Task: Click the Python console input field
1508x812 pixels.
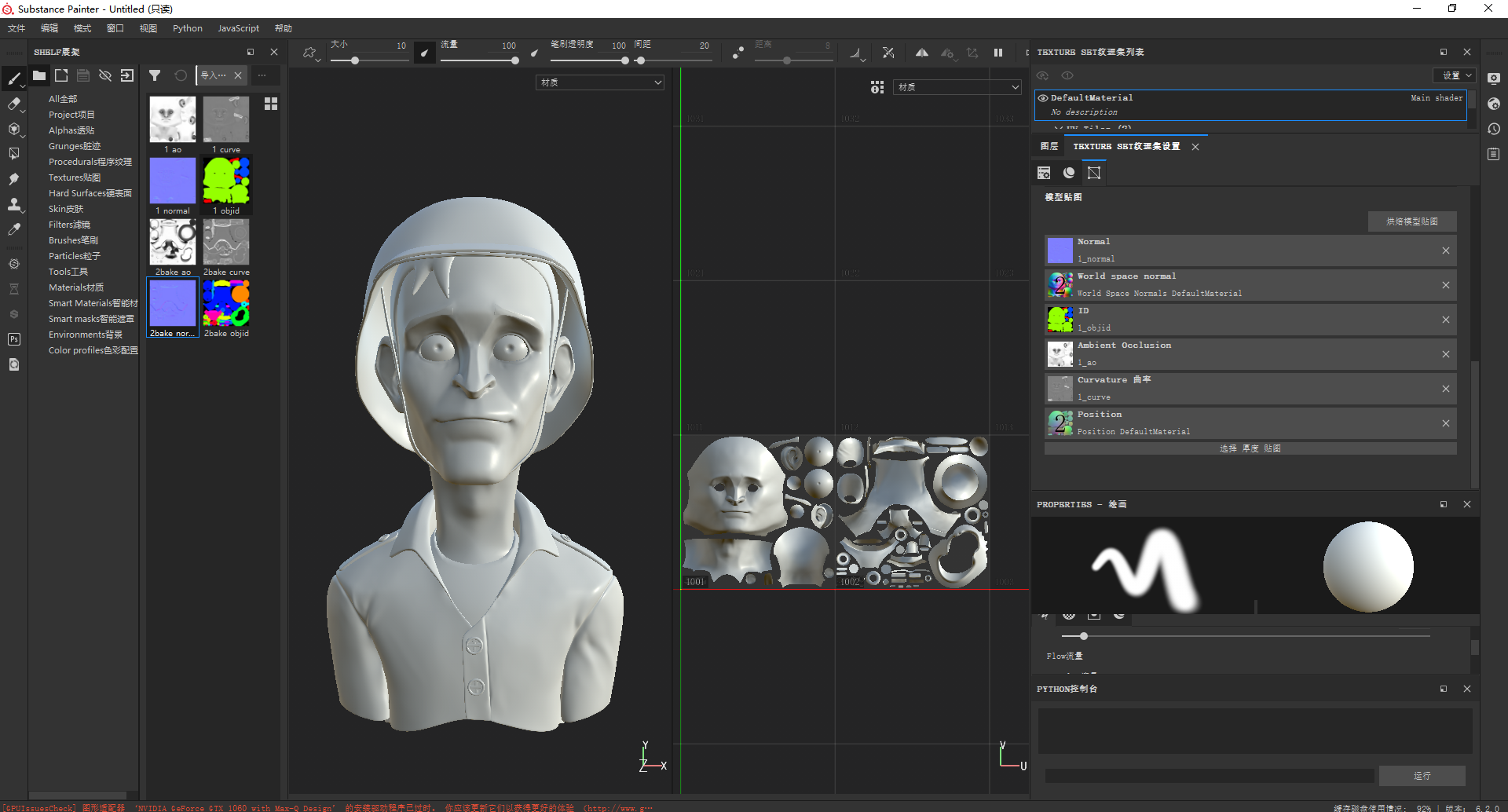Action: (x=1210, y=776)
